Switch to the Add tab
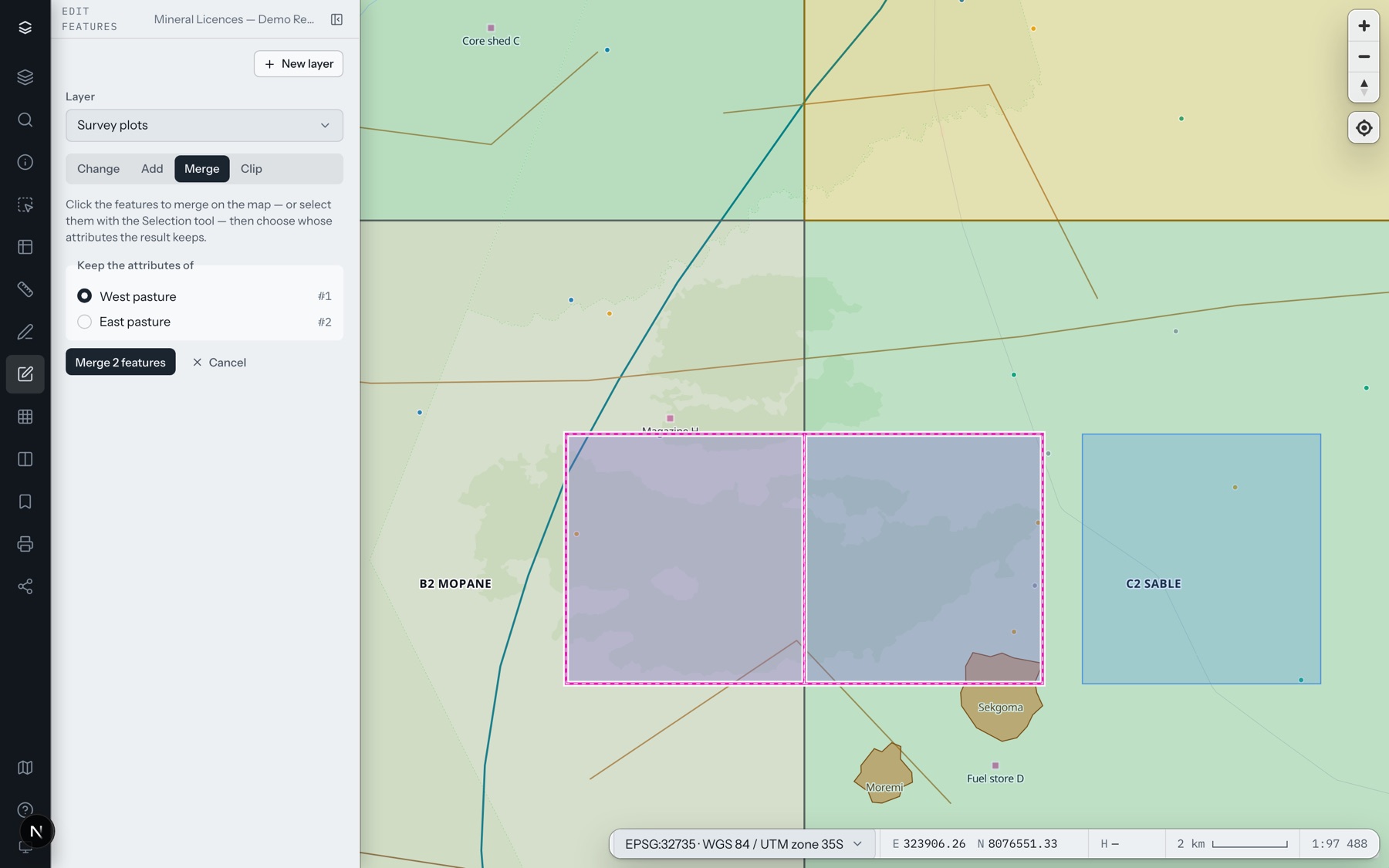The width and height of the screenshot is (1389, 868). coord(152,169)
